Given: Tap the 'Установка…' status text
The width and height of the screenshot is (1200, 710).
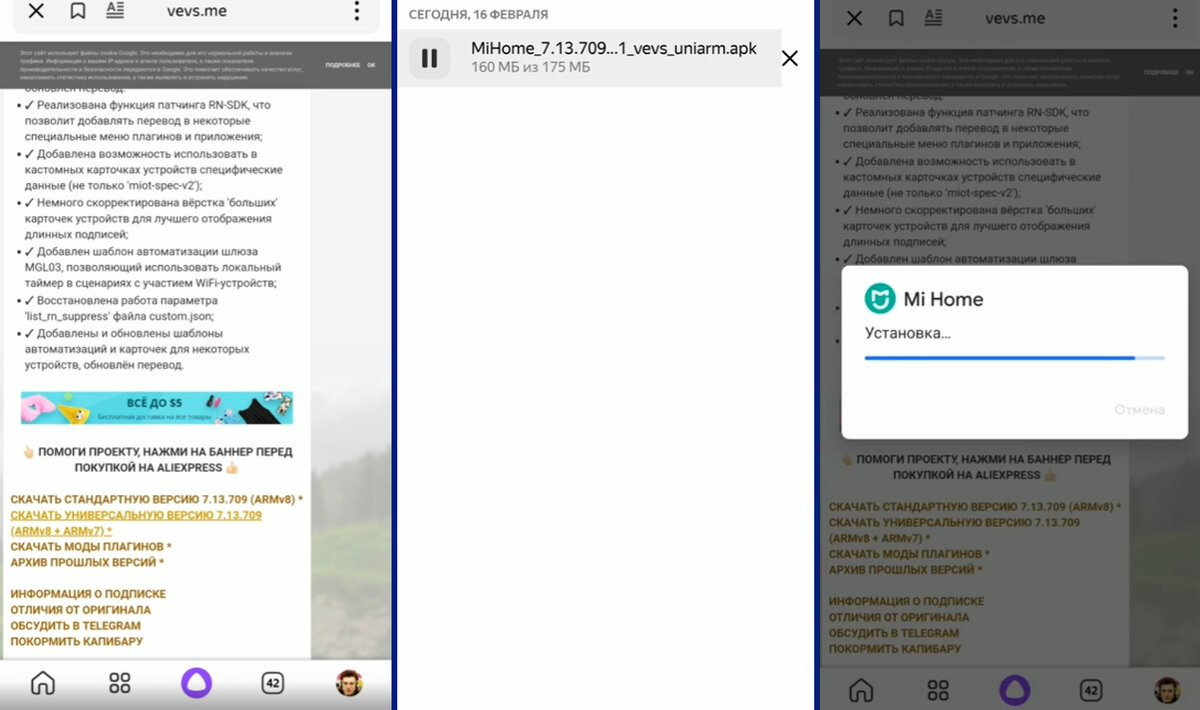Looking at the screenshot, I should (907, 333).
